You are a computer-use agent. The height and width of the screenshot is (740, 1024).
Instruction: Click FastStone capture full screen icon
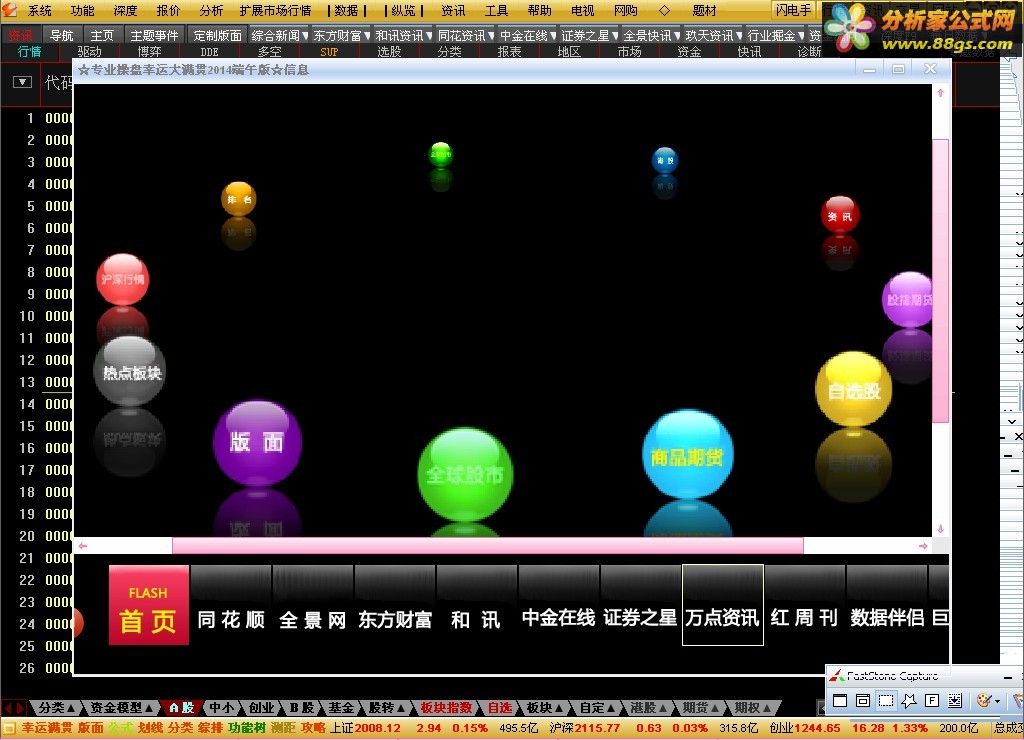click(932, 701)
